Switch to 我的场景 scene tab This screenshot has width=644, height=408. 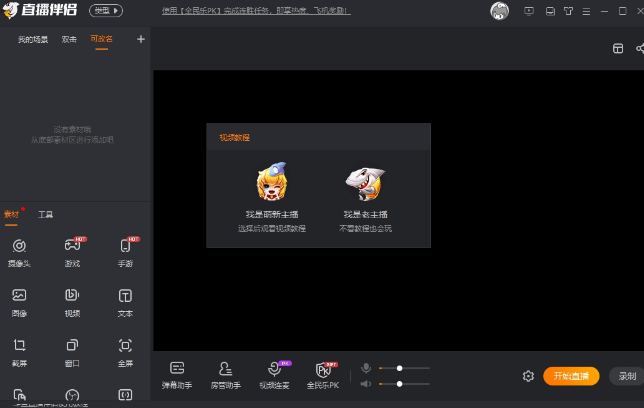pyautogui.click(x=33, y=39)
